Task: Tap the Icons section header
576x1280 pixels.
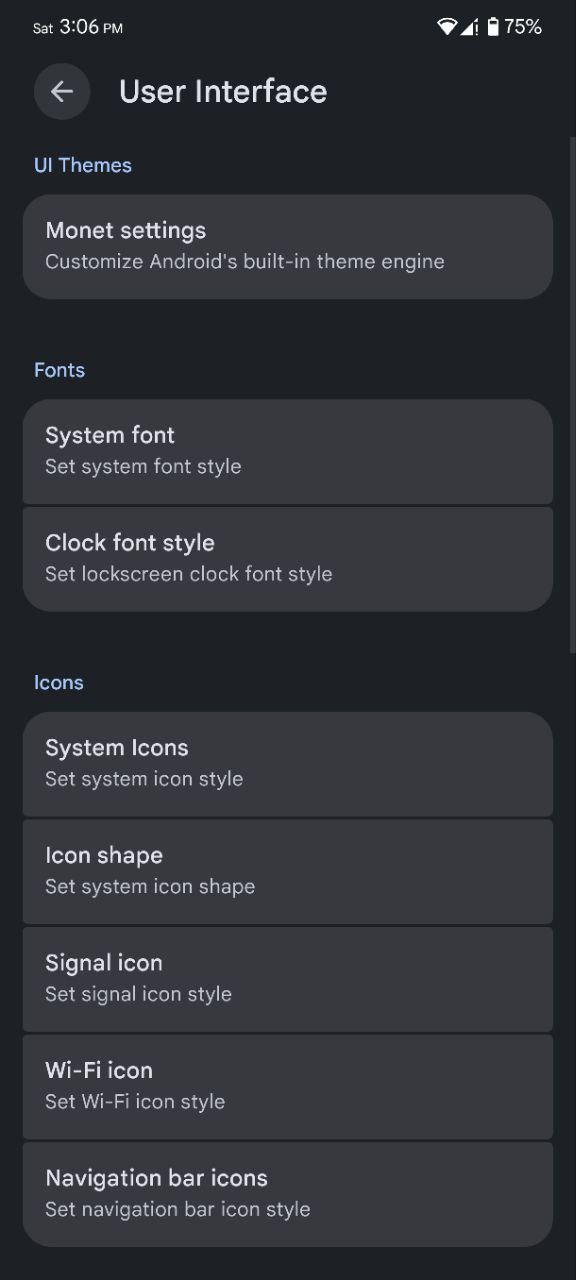Action: (59, 682)
